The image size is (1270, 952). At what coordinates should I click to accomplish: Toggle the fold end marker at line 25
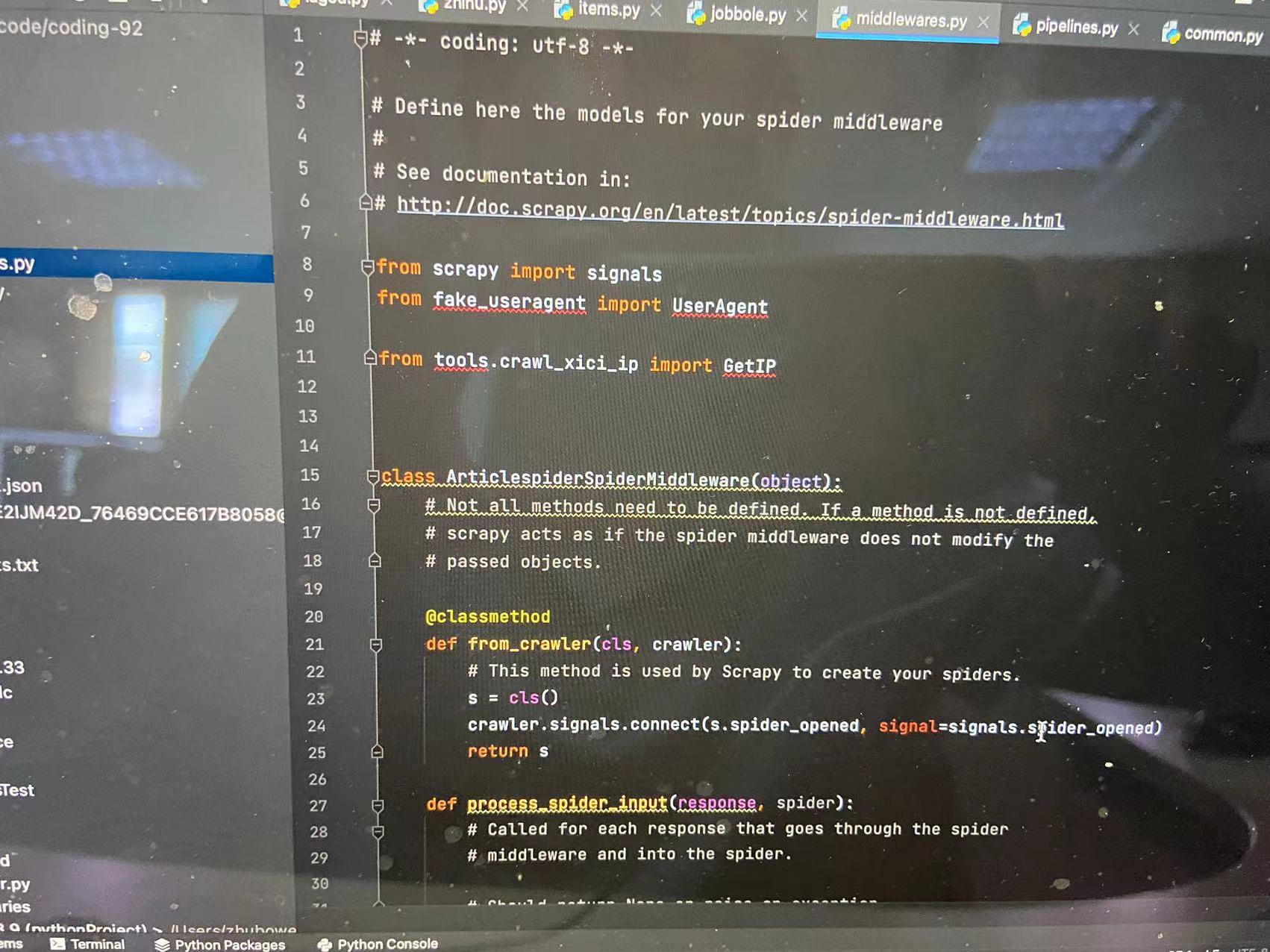pos(377,751)
